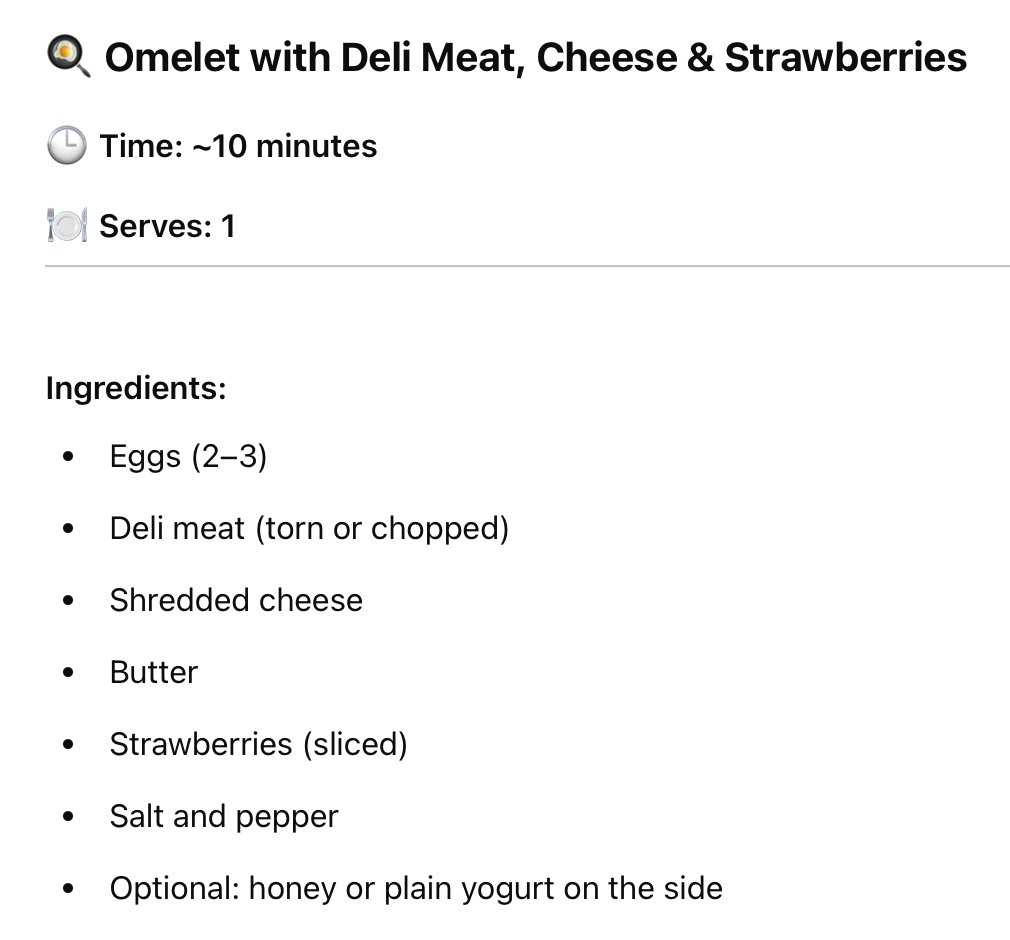Click the Time: ~10 minutes line
This screenshot has width=1010, height=940.
[x=238, y=146]
